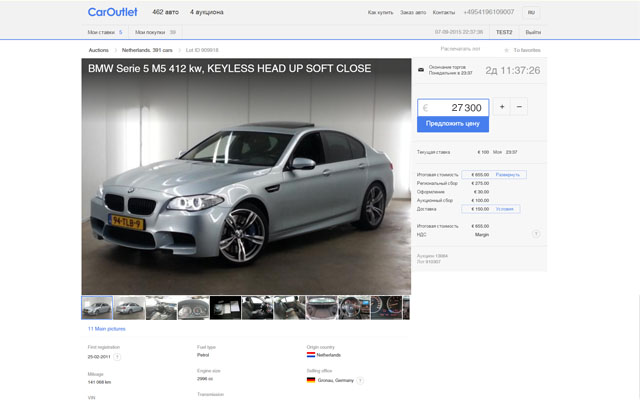Open help icon beside NDS Margin

[536, 234]
